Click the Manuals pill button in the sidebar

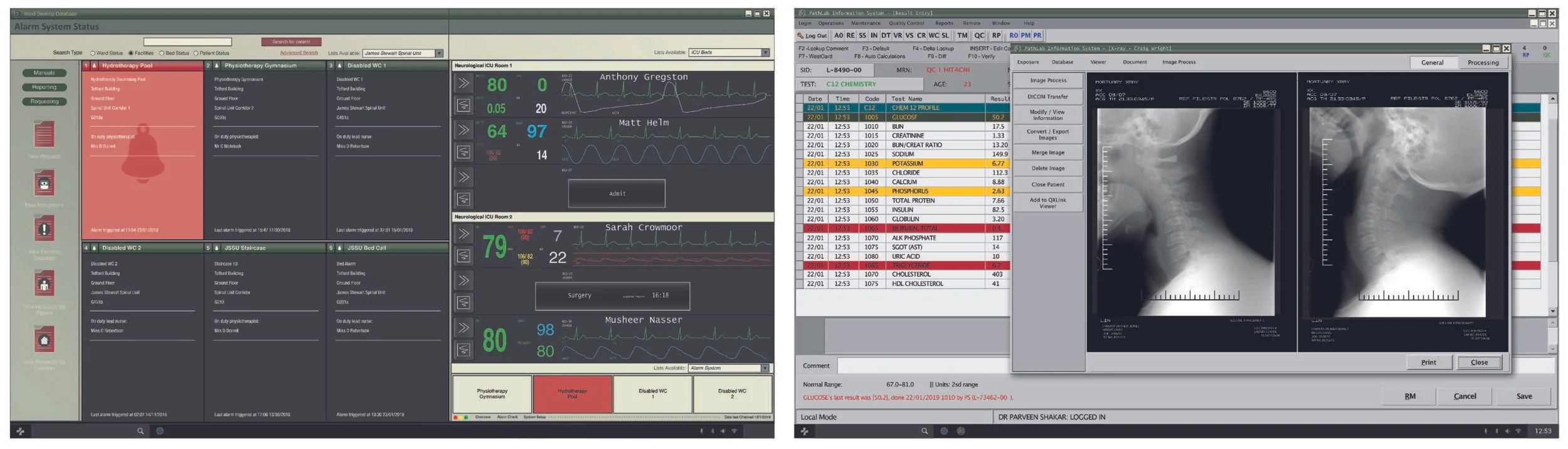tap(44, 73)
